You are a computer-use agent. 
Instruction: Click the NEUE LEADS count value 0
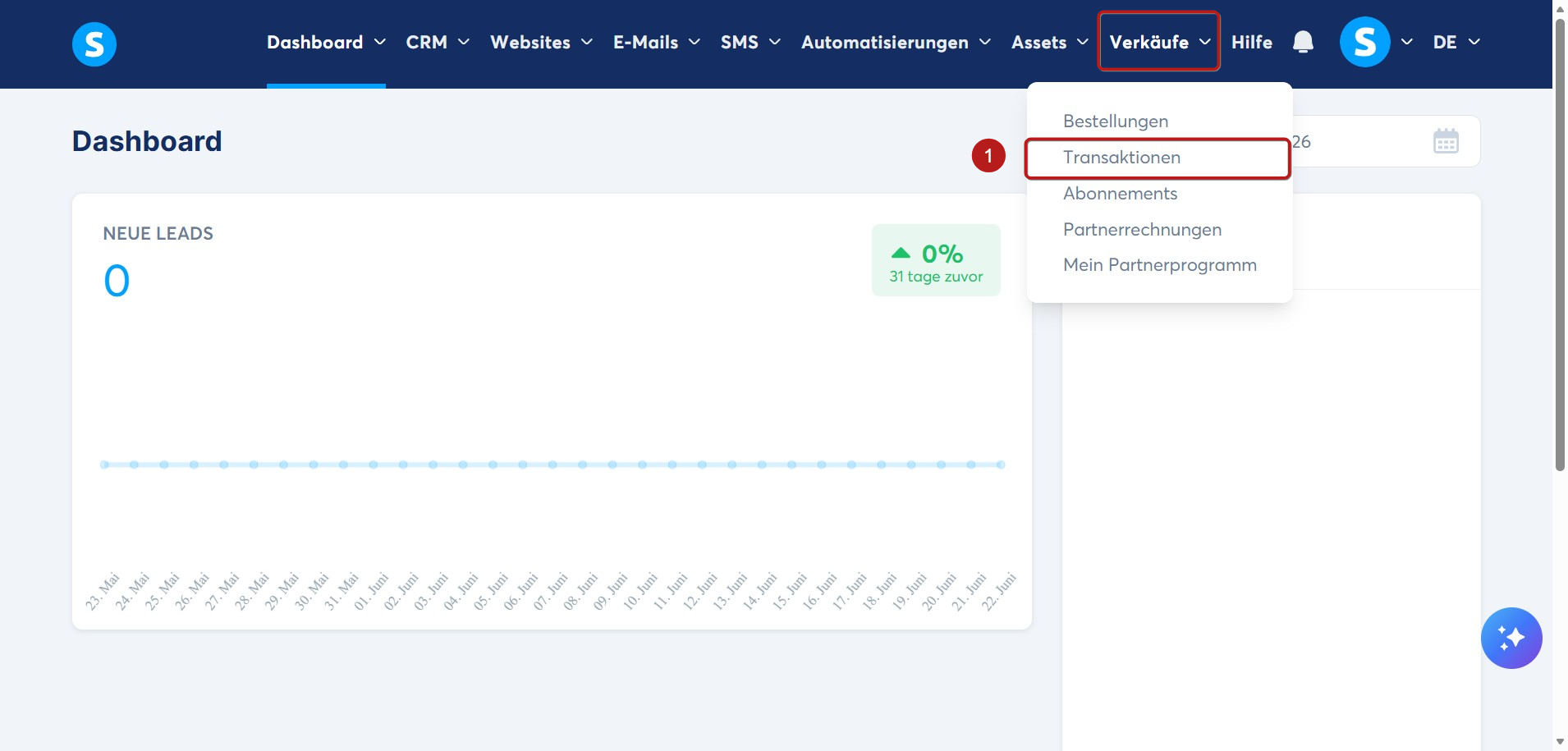[117, 281]
